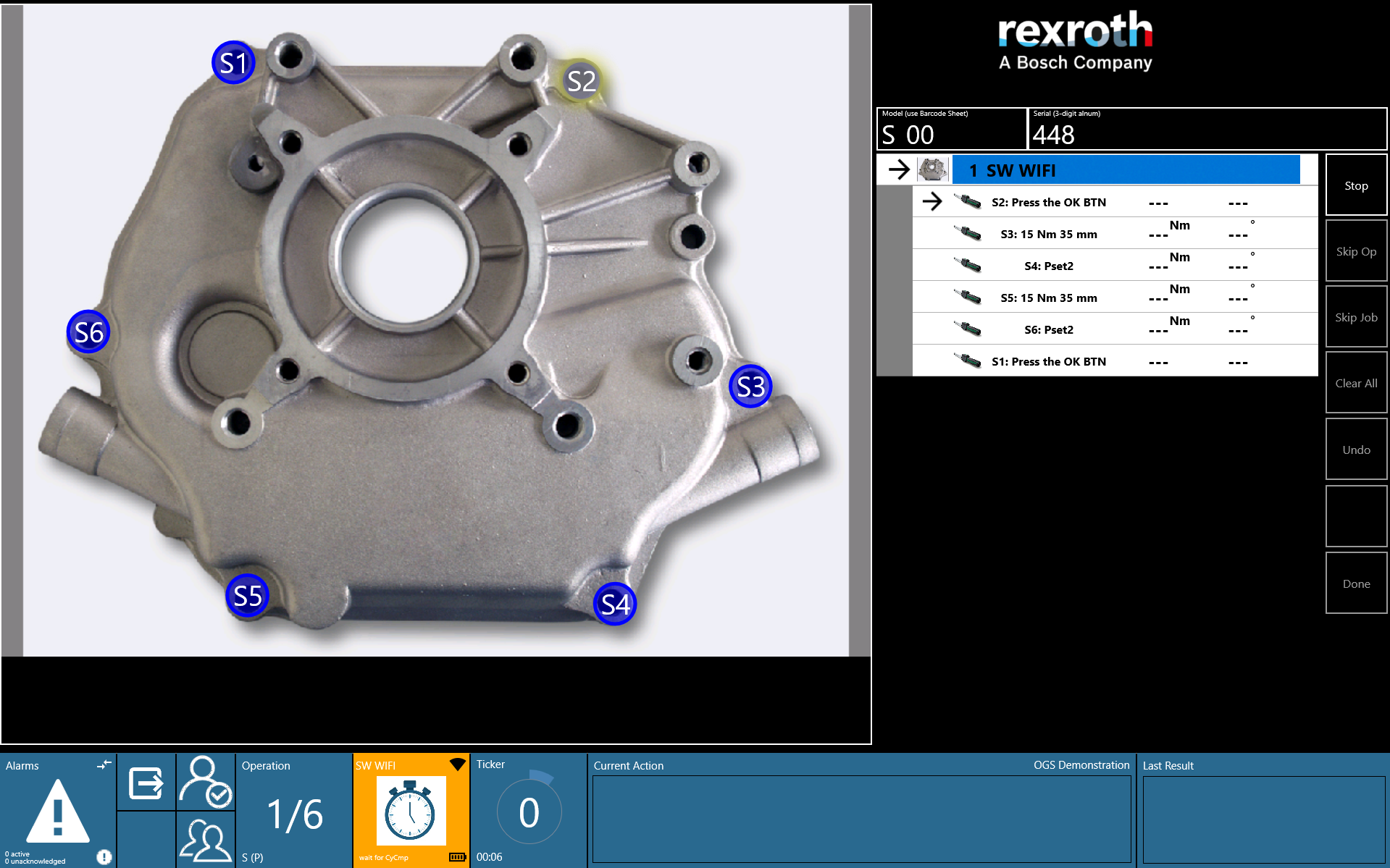This screenshot has width=1390, height=868.
Task: Open the user verification icon with checkmark
Action: tap(206, 782)
